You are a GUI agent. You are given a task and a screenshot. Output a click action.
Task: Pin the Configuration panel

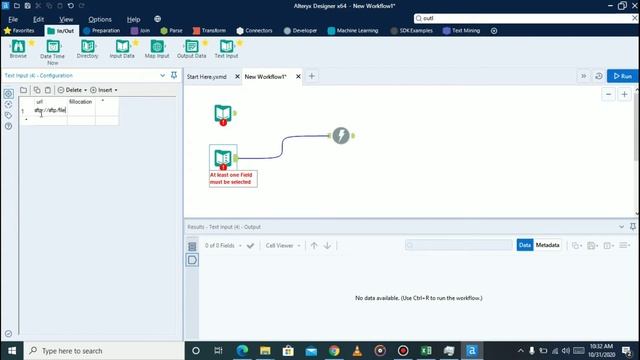click(174, 75)
